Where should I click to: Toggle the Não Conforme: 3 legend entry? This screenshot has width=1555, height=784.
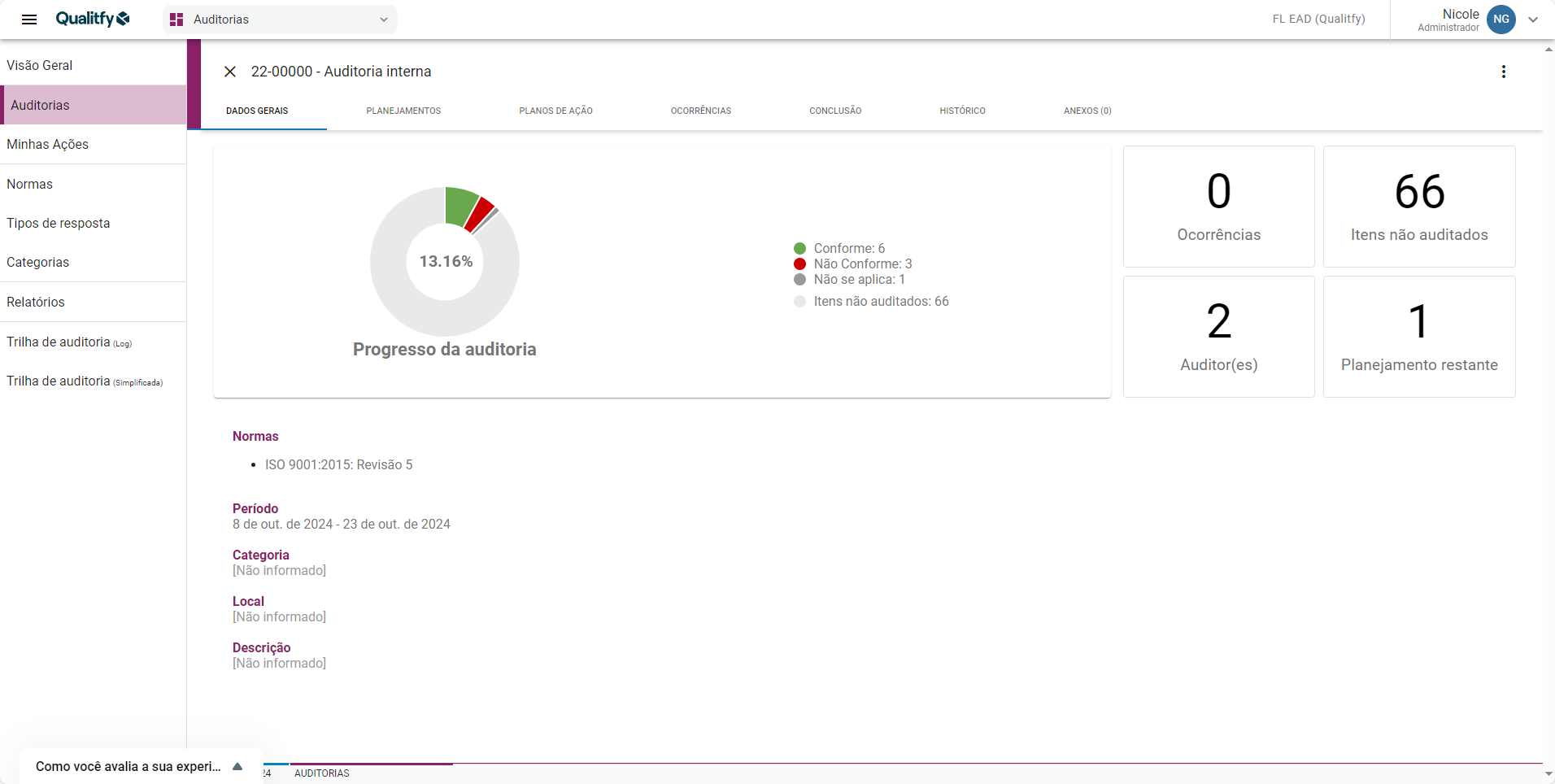point(852,264)
